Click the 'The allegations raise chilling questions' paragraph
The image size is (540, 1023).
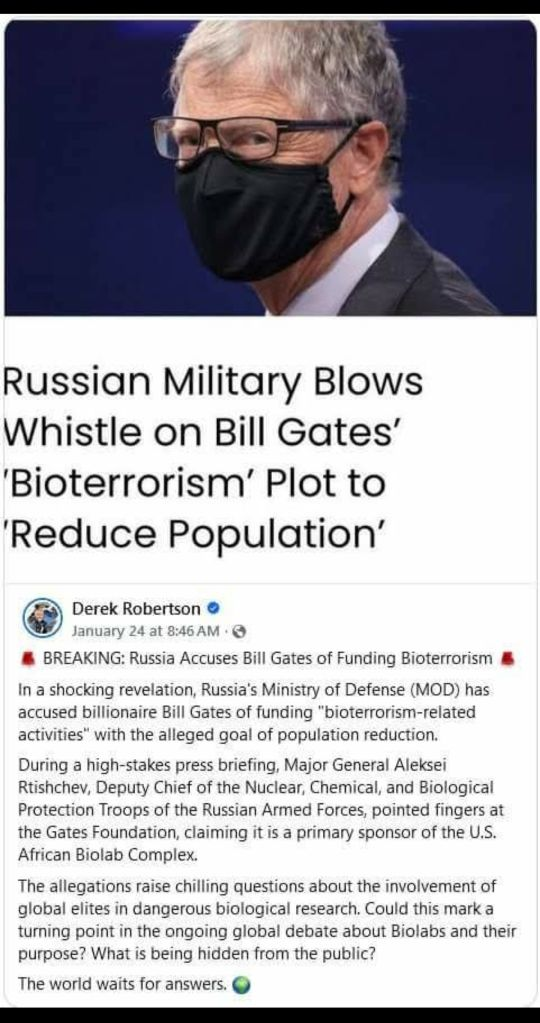pos(267,919)
